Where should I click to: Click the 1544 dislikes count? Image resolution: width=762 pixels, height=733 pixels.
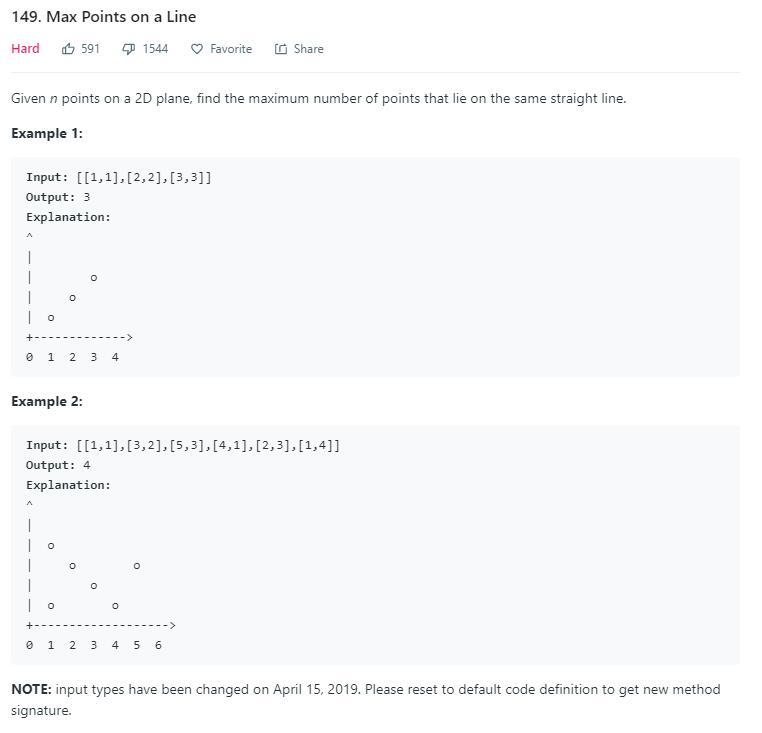point(155,49)
